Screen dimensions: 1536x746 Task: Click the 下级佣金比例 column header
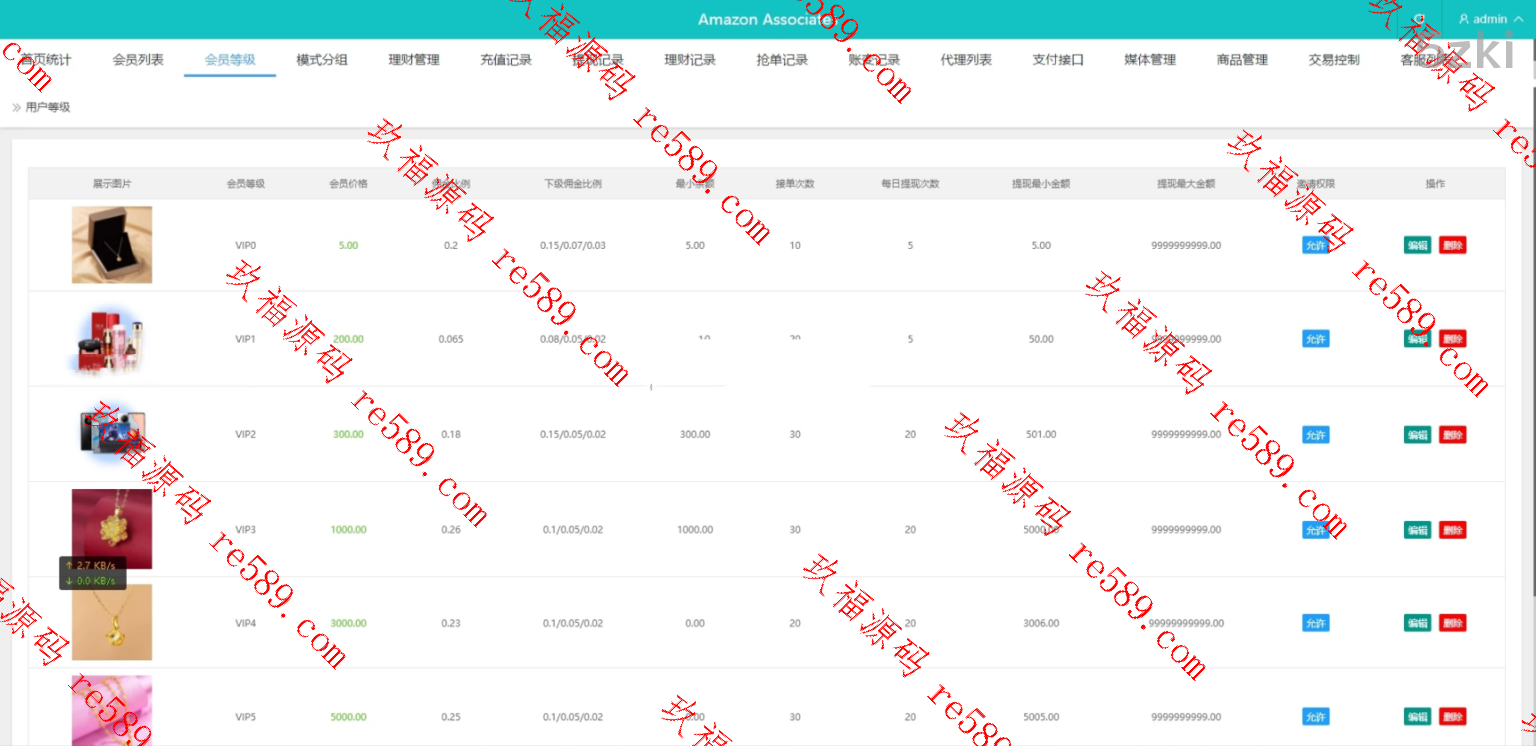click(573, 184)
